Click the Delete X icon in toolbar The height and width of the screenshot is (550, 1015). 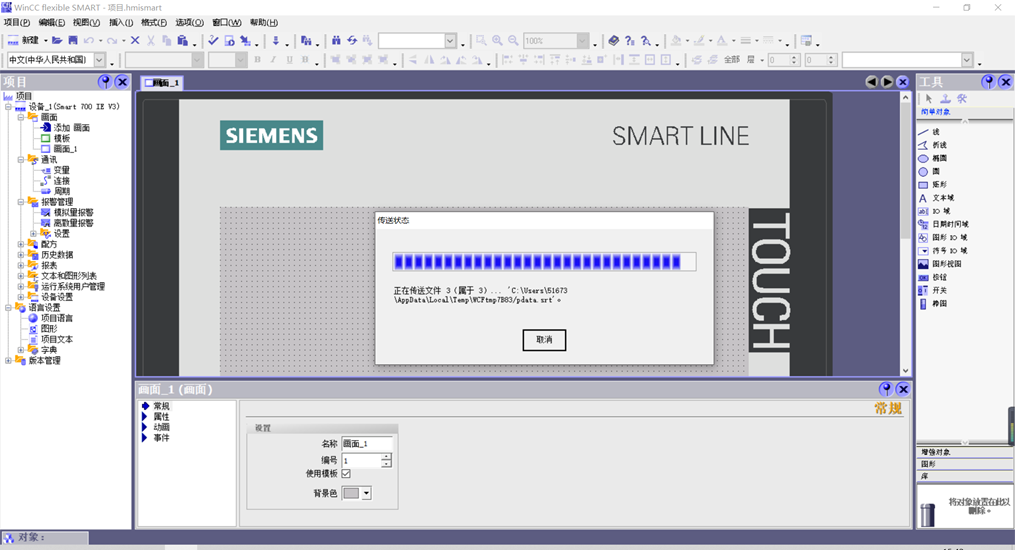point(135,41)
